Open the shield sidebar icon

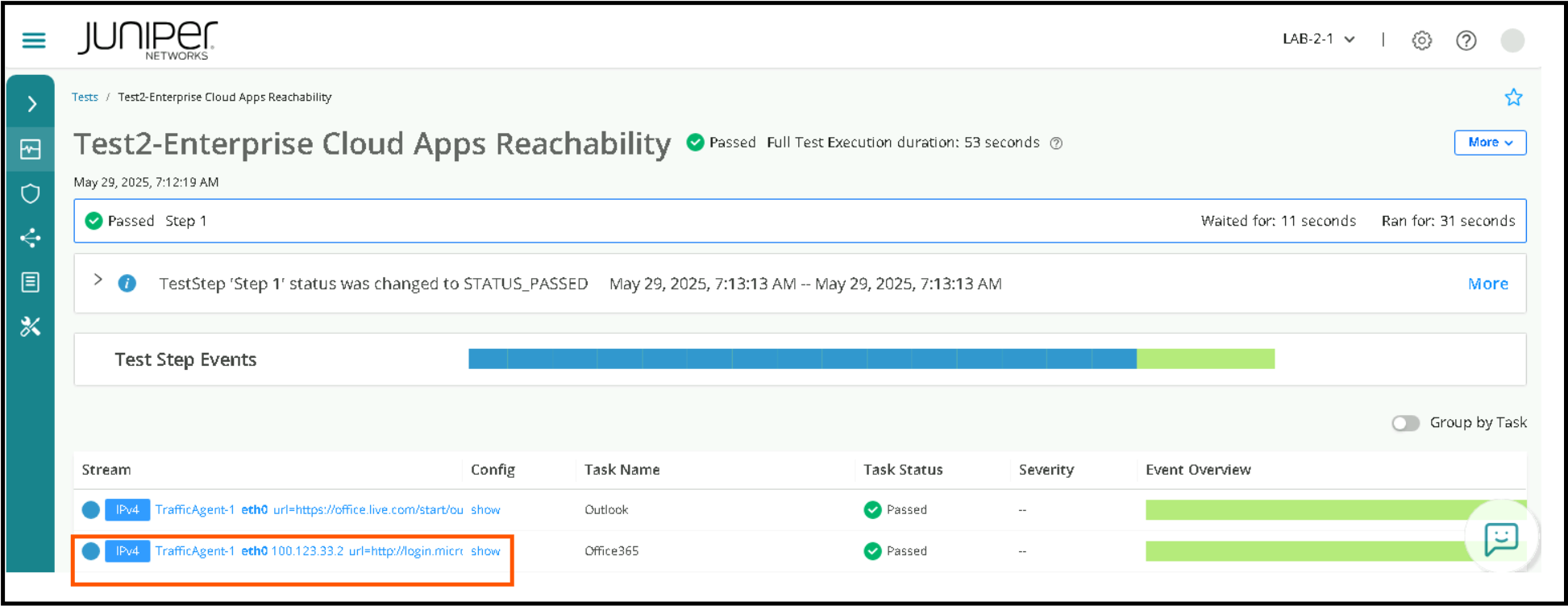(x=31, y=193)
